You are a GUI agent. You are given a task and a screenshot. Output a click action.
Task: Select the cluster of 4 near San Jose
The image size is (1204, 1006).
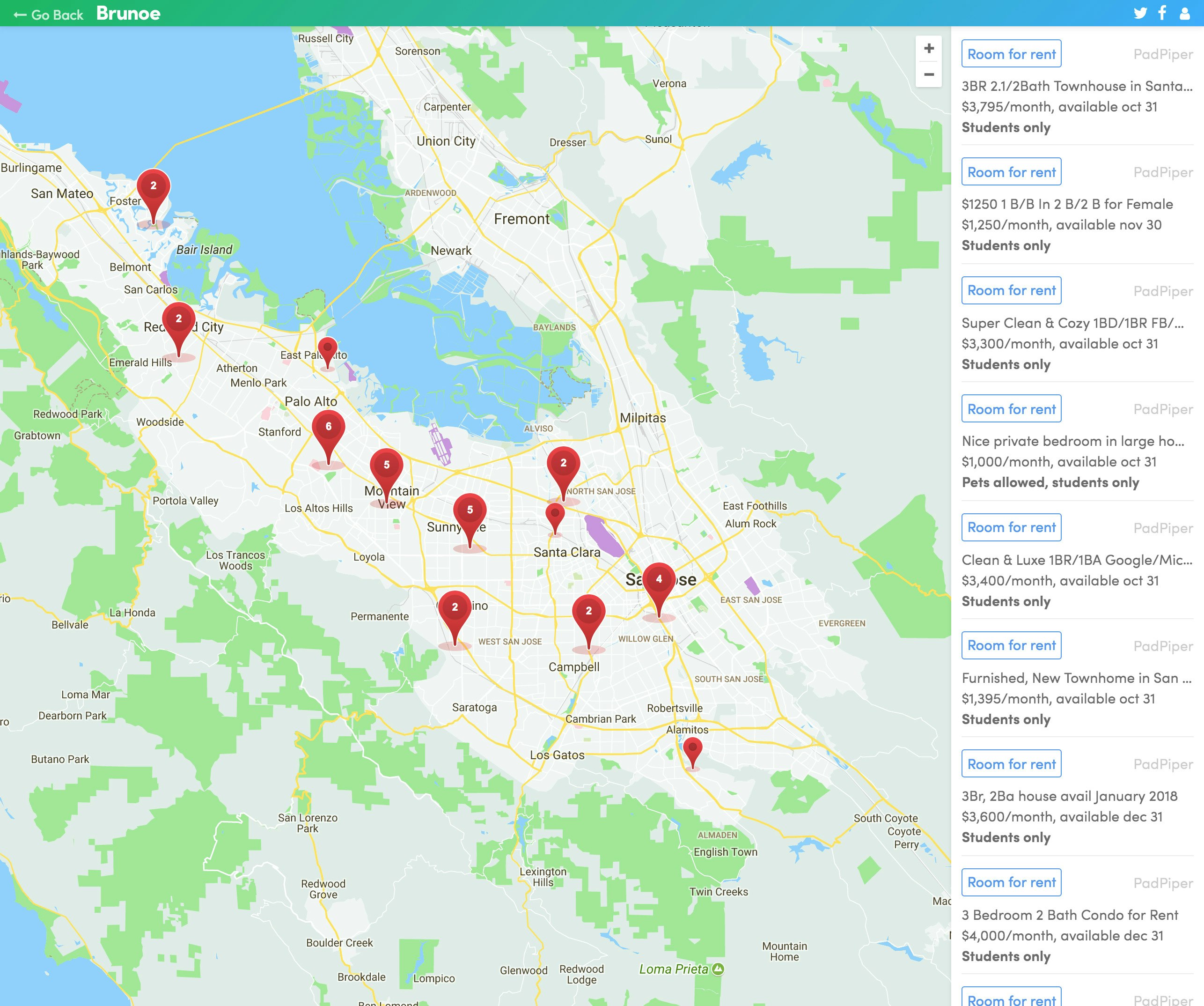click(658, 580)
